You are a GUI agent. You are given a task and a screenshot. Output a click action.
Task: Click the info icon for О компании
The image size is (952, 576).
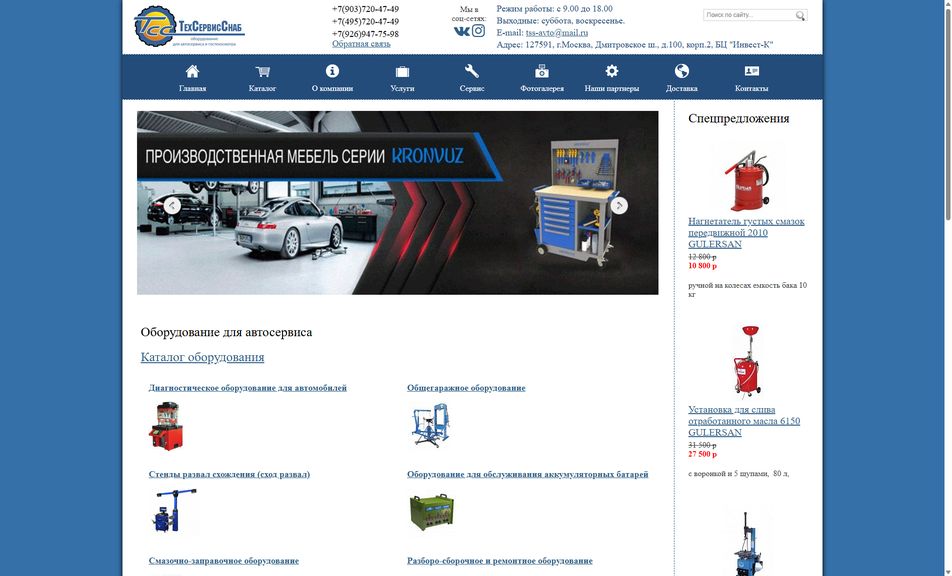(332, 71)
